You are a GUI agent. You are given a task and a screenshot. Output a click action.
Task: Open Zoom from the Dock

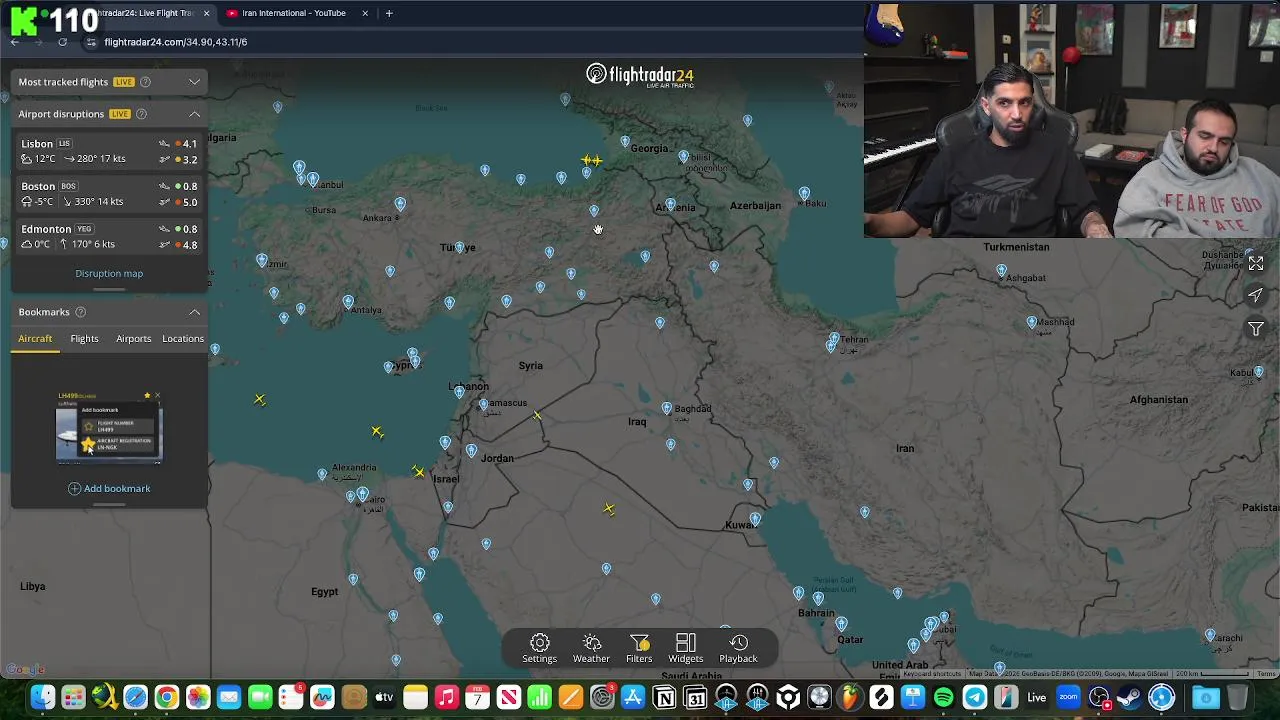point(1068,697)
